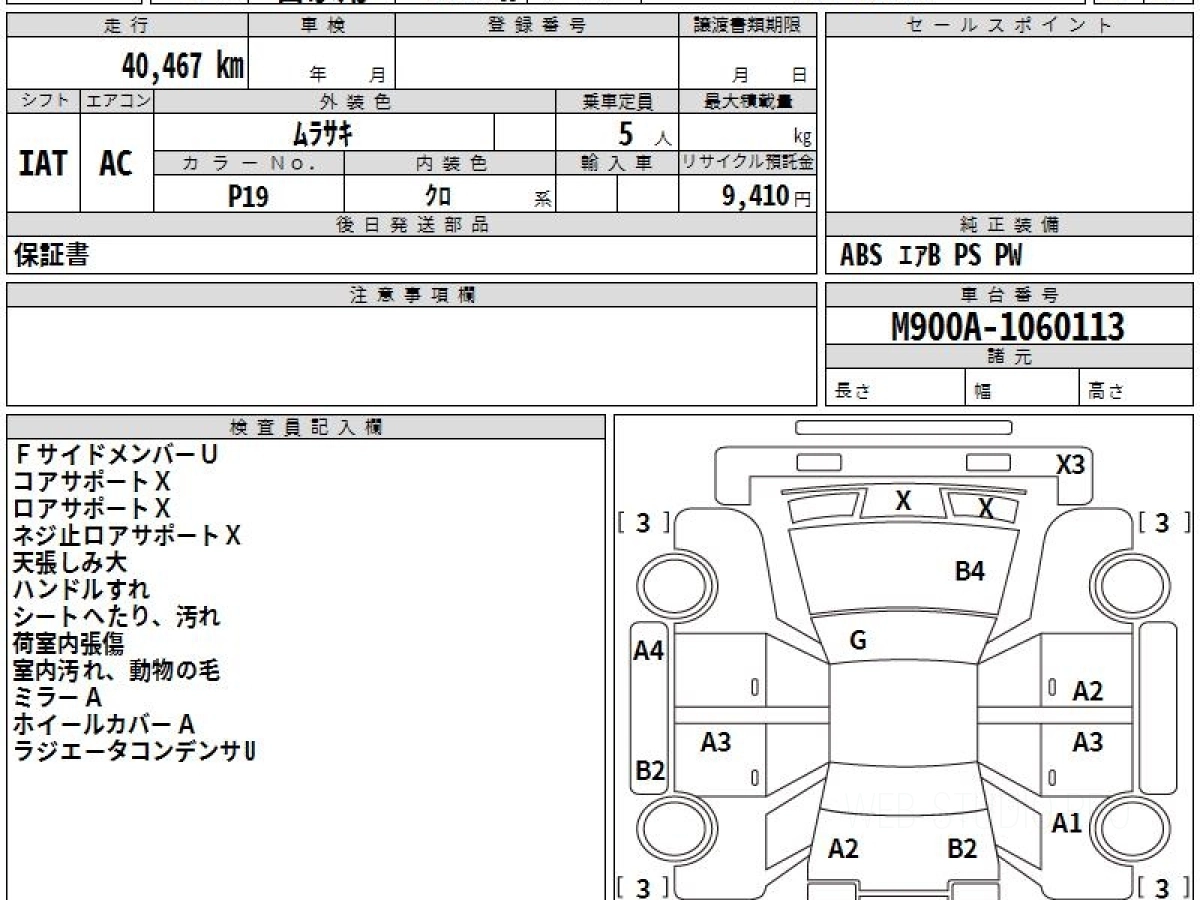
Task: Click the ムラサキ exterior color field
Action: 323,132
